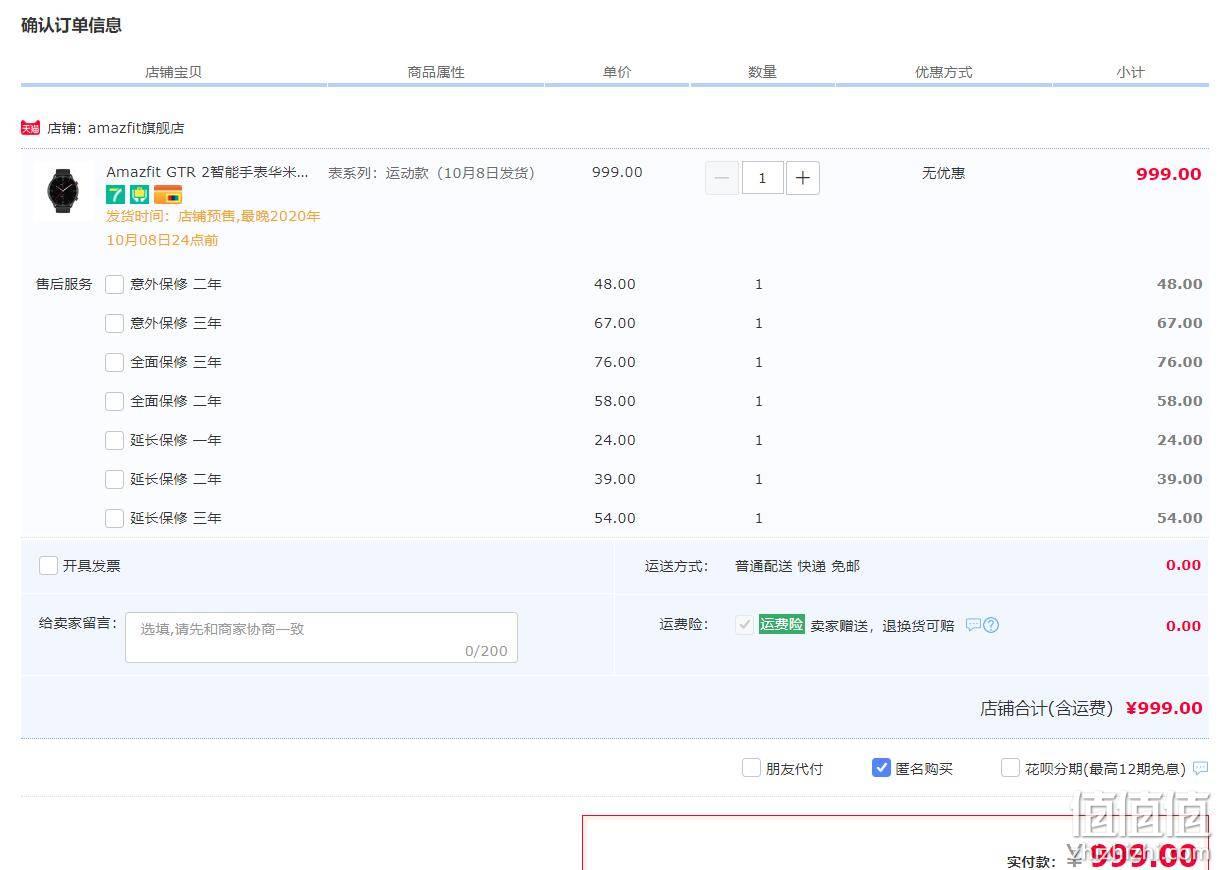The image size is (1220, 870).
Task: Click the Tmall logo icon beside the store name
Action: [x=30, y=128]
